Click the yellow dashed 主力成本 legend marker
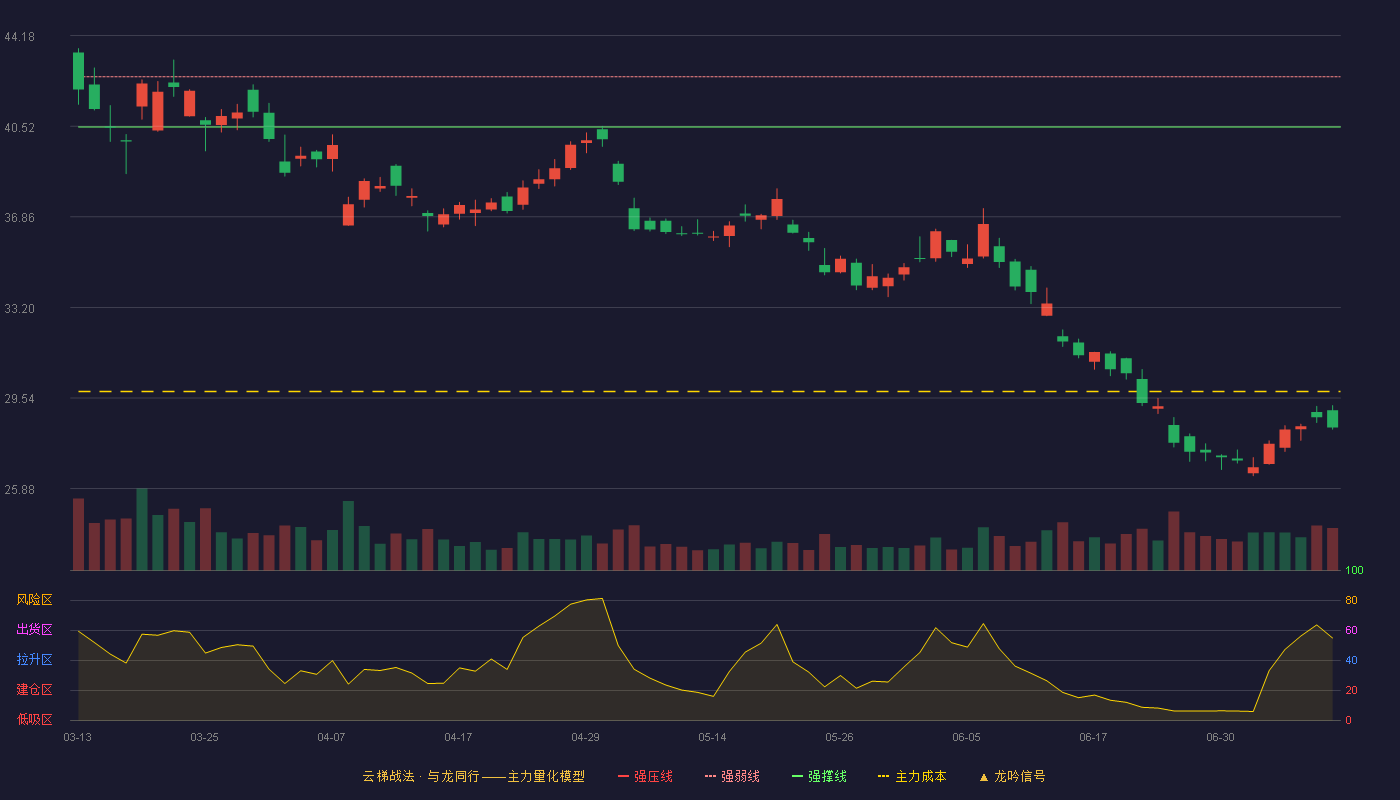Screen dimensions: 1400x800 pos(884,776)
